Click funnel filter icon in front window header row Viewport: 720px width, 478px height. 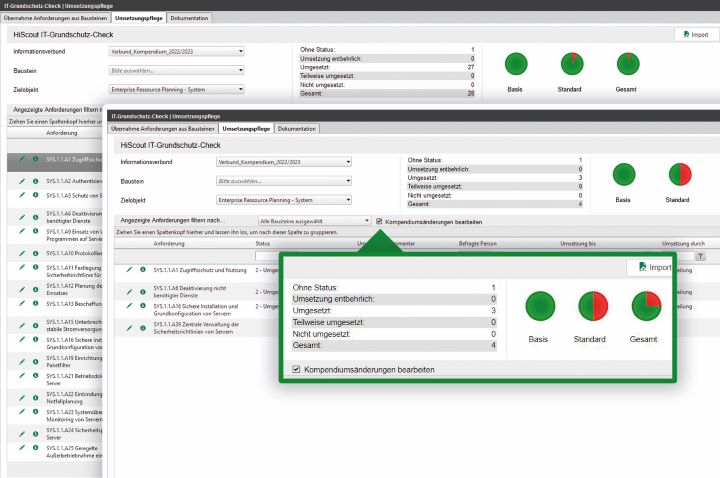point(700,256)
